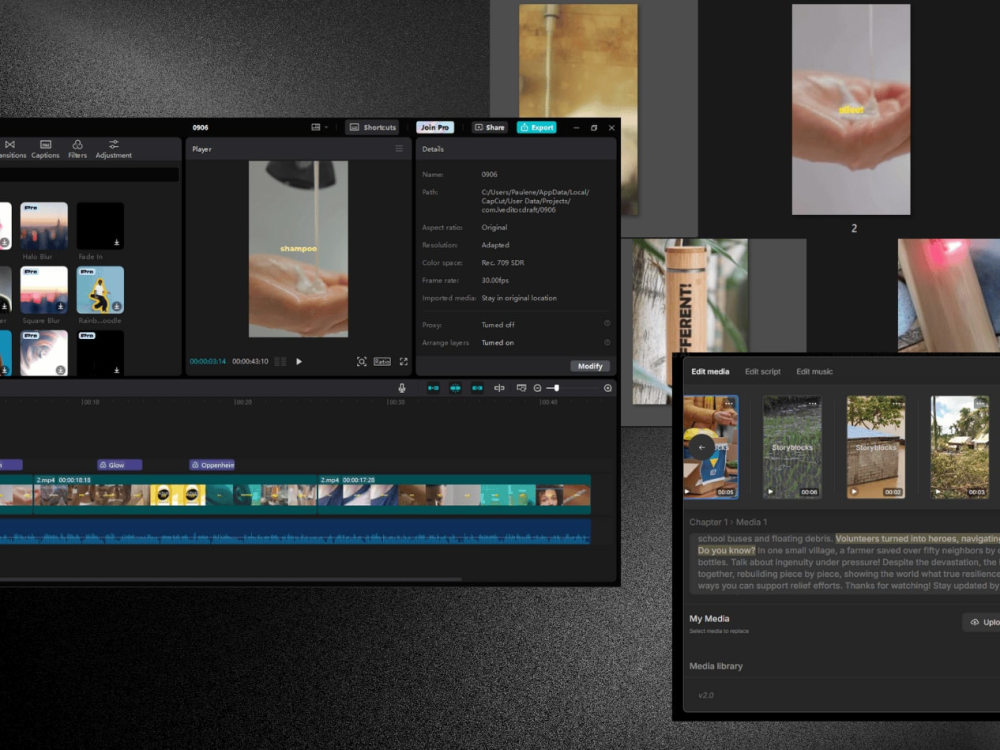Open options menu on 00:06 media clip

(812, 403)
